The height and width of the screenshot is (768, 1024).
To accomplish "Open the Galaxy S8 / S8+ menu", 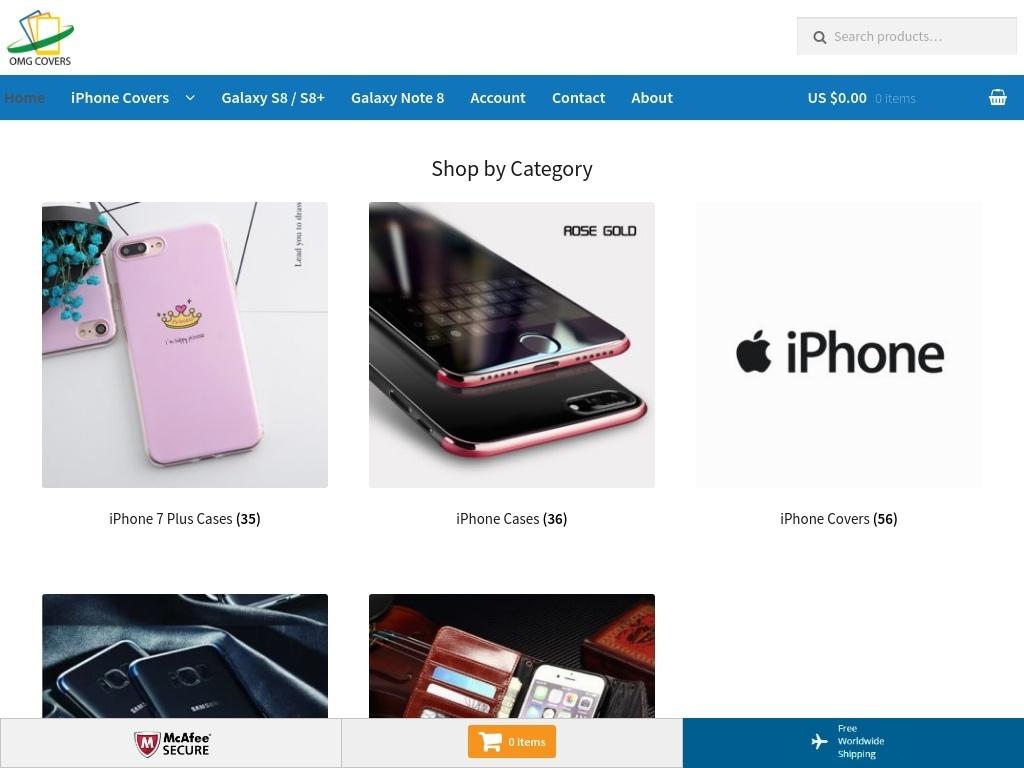I will [273, 98].
